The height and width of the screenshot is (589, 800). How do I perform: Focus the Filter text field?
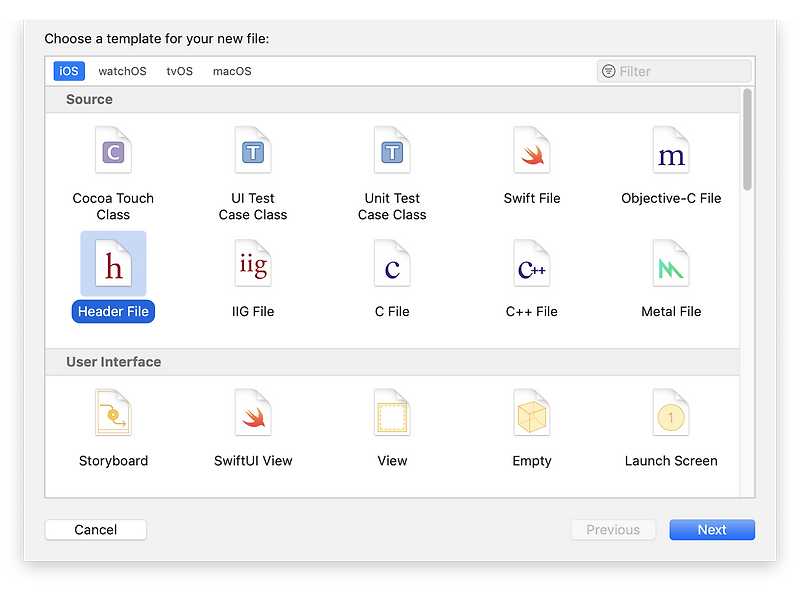[674, 71]
